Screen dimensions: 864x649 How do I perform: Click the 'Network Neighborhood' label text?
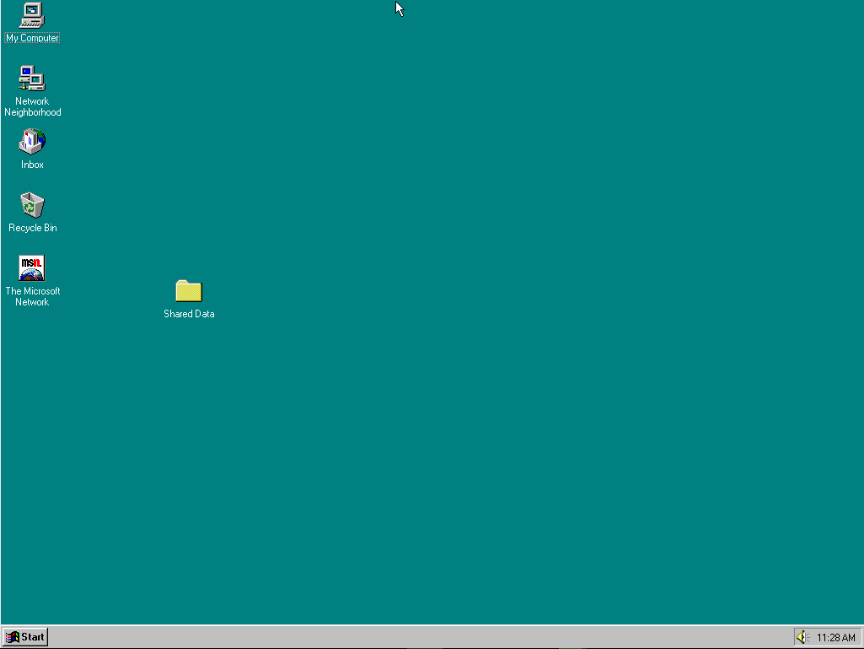(x=33, y=107)
